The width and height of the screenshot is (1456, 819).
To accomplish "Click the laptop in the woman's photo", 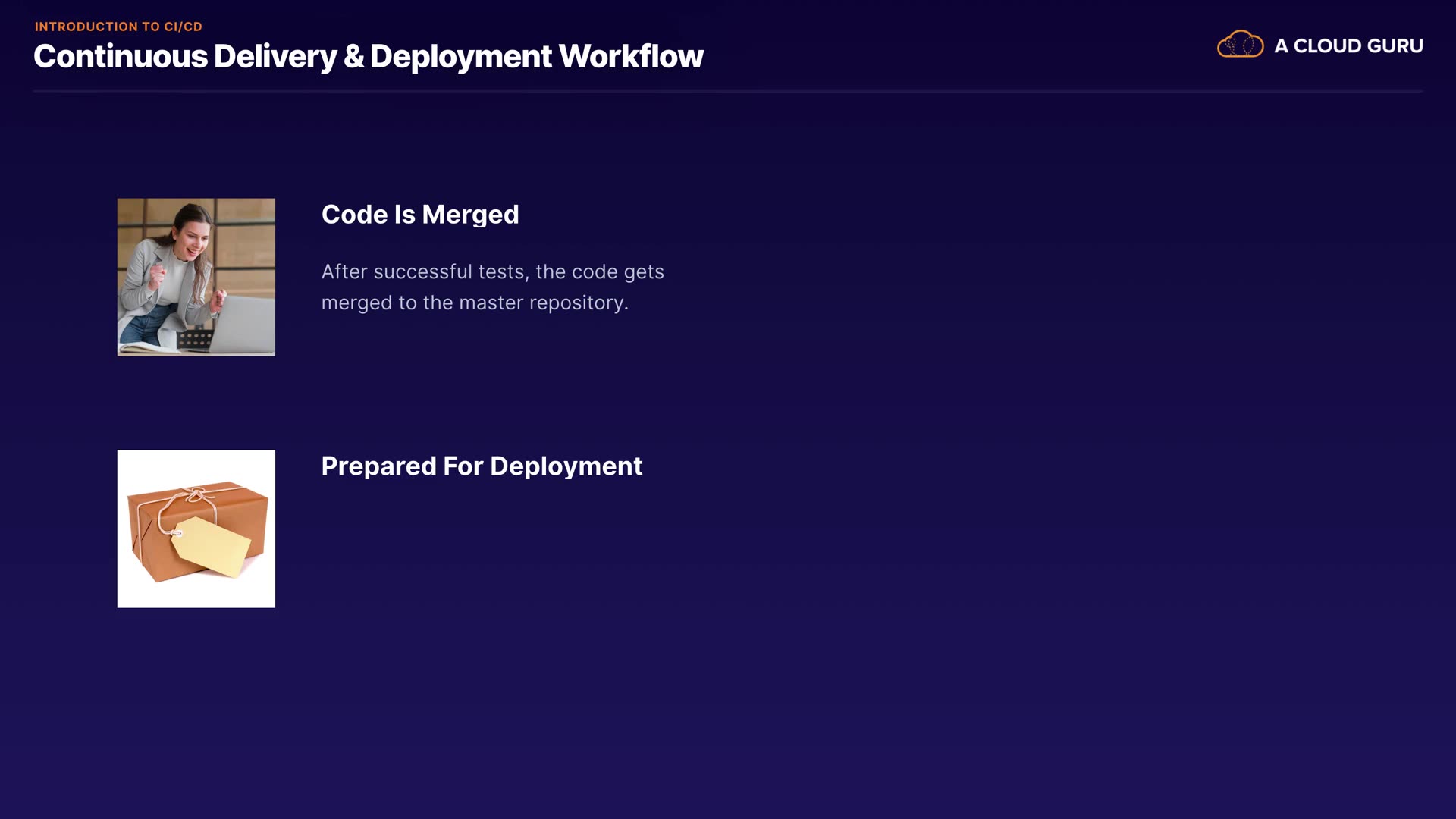I will (244, 326).
